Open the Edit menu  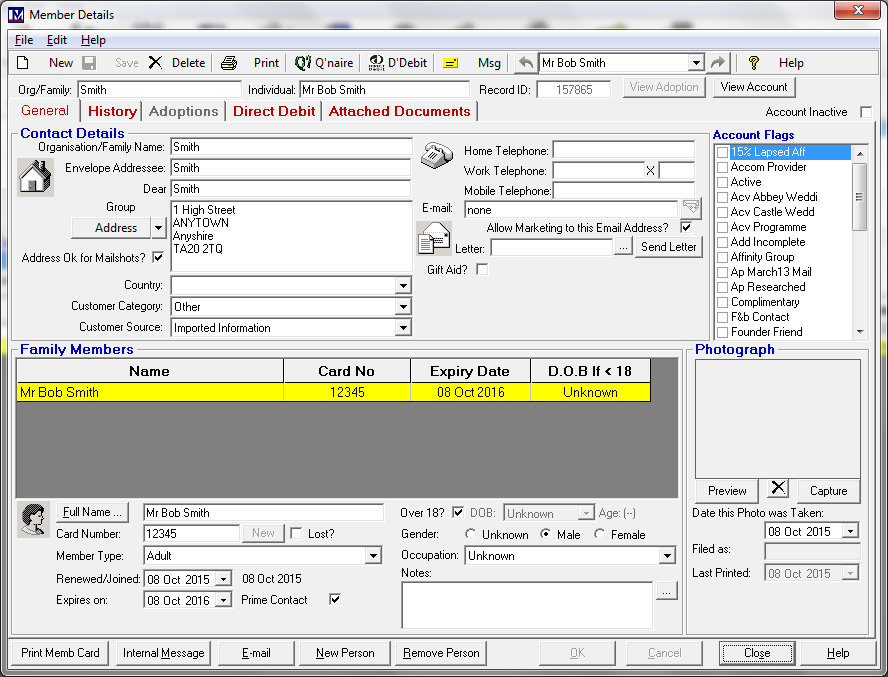[x=57, y=40]
